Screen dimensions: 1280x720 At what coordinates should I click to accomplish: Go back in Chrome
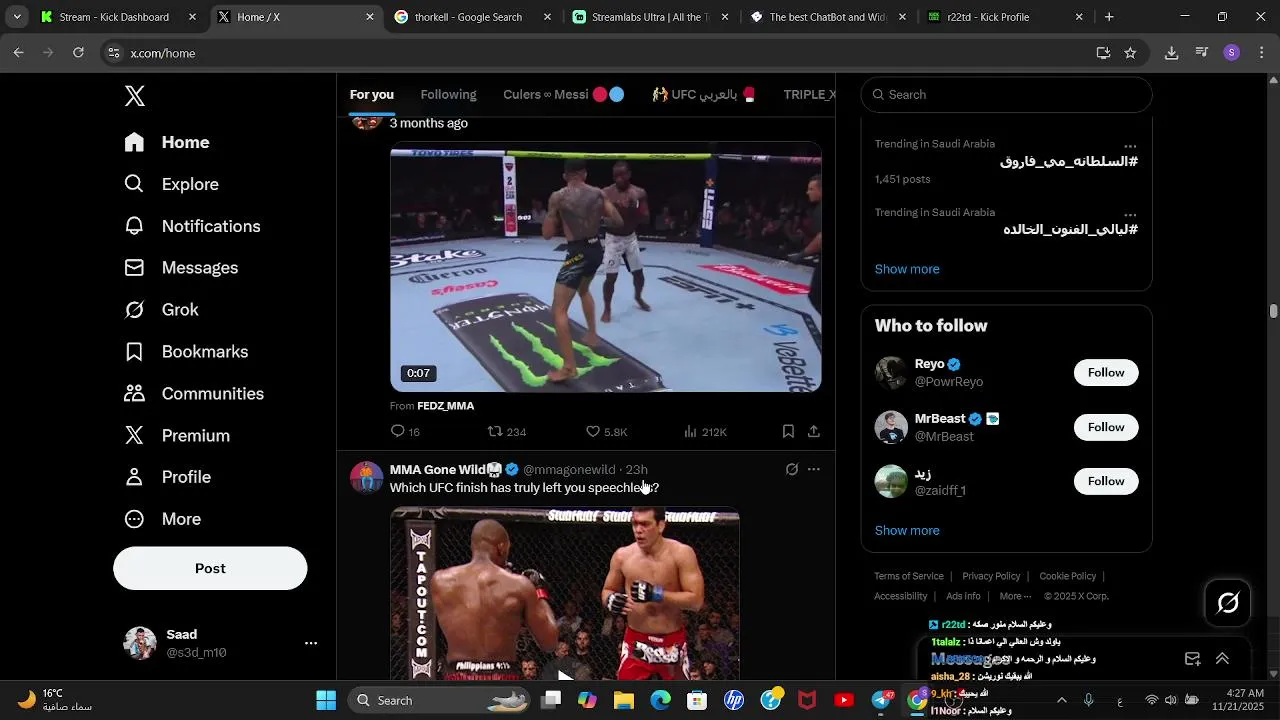pos(19,53)
